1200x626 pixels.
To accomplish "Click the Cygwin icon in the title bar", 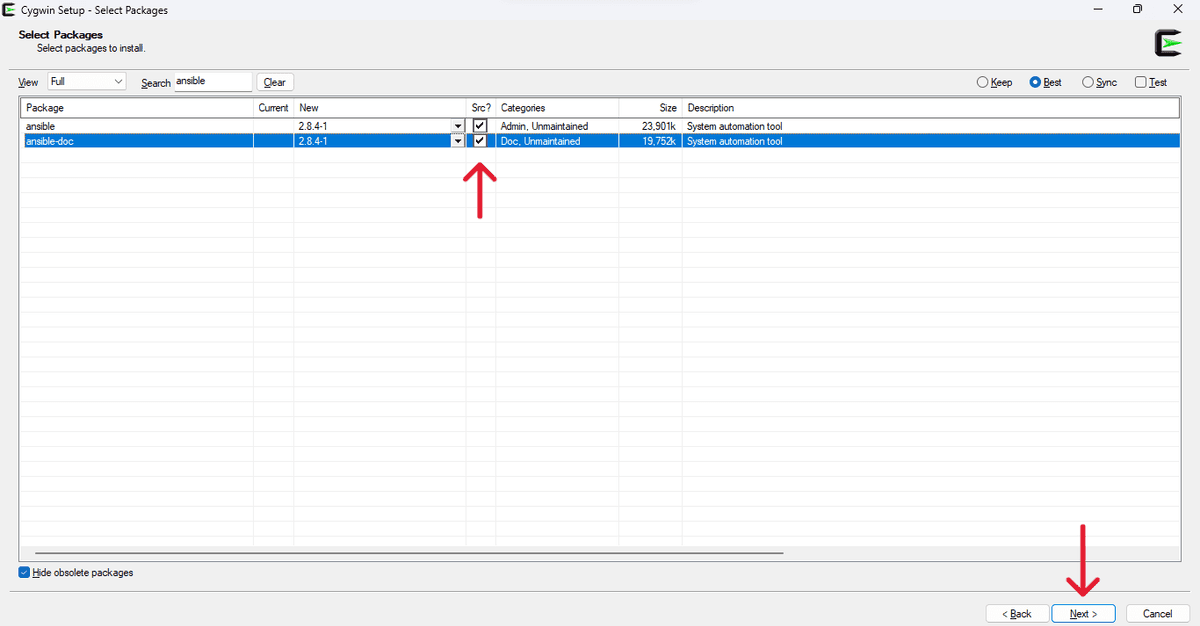I will pos(9,10).
